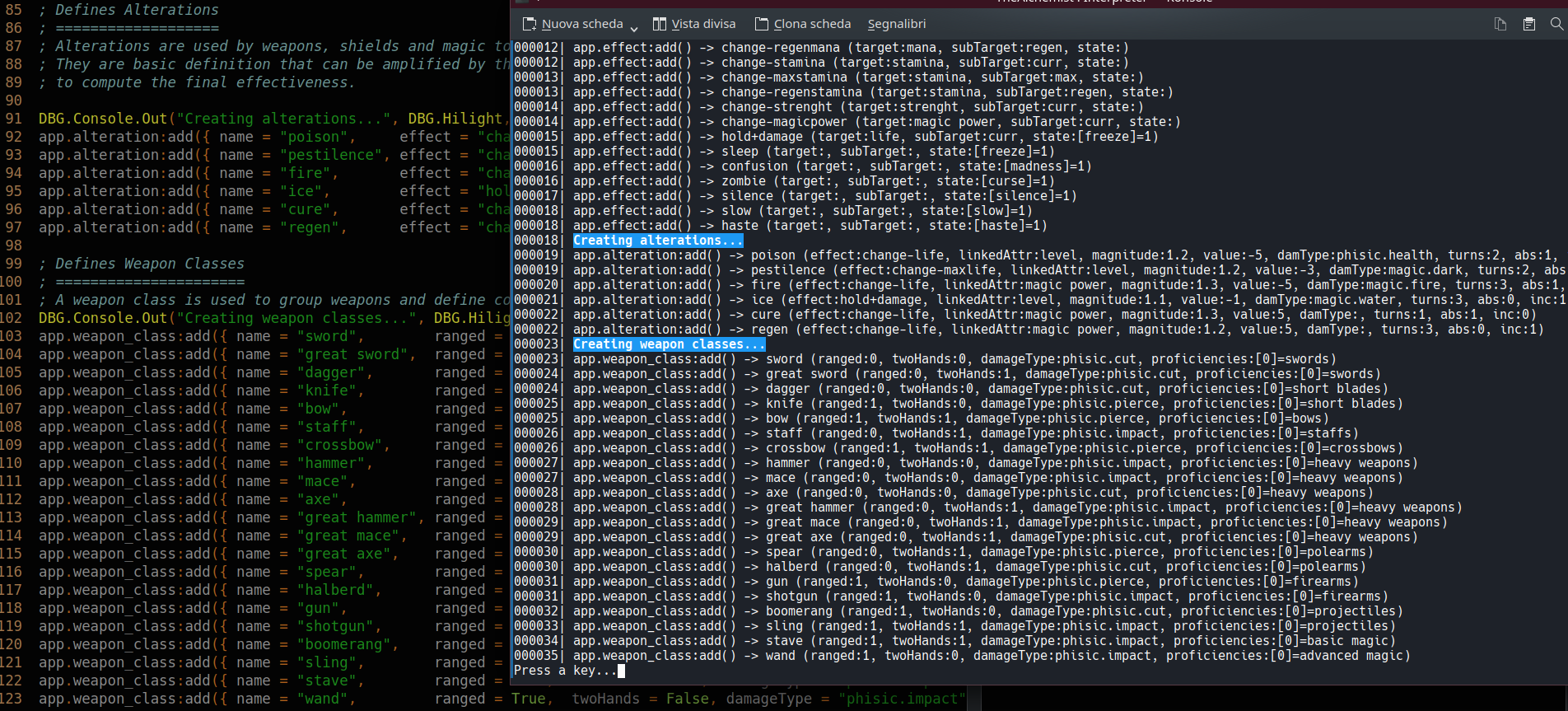Click the "poison" string in the code editor
1568x711 pixels.
[x=314, y=137]
